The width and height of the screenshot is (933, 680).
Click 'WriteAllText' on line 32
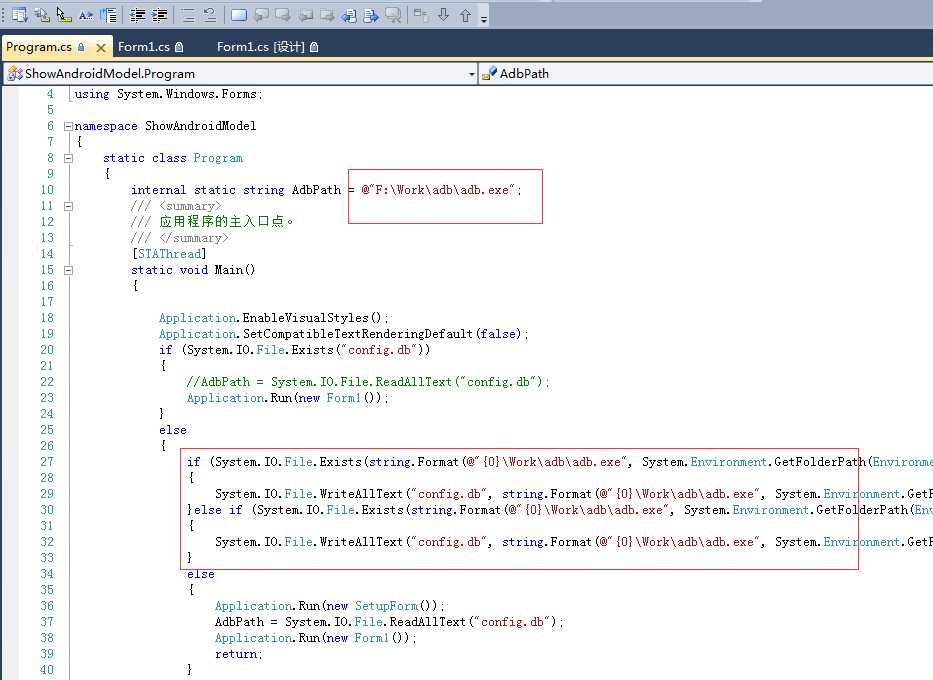pyautogui.click(x=361, y=543)
